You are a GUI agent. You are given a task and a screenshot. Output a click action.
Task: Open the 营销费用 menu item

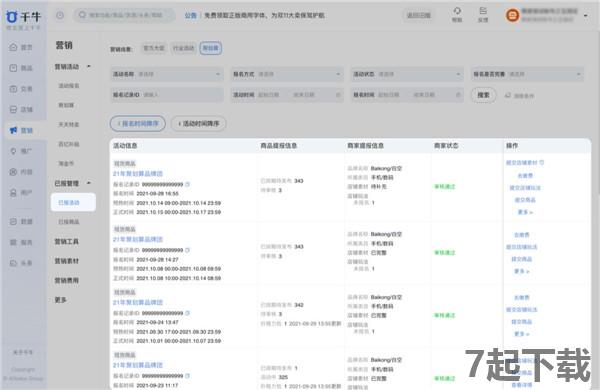coord(67,280)
